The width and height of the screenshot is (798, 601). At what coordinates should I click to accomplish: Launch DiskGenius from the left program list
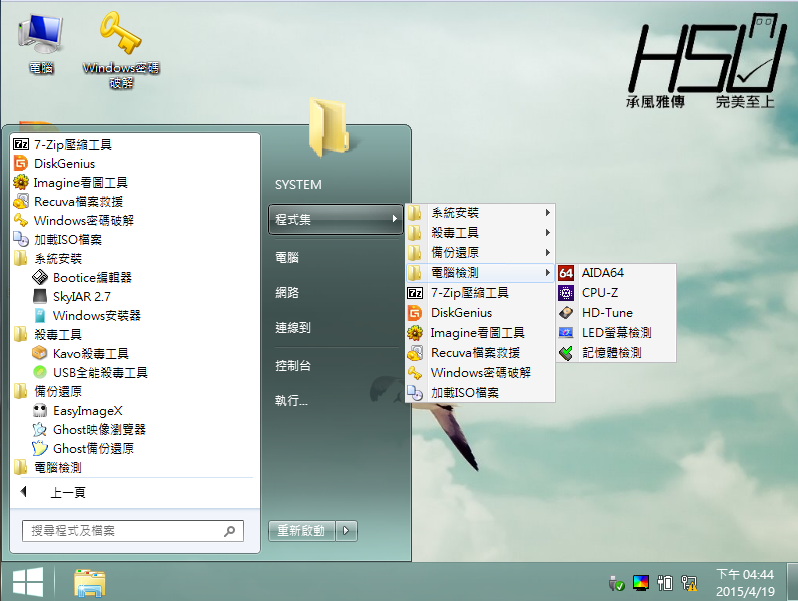click(x=135, y=163)
